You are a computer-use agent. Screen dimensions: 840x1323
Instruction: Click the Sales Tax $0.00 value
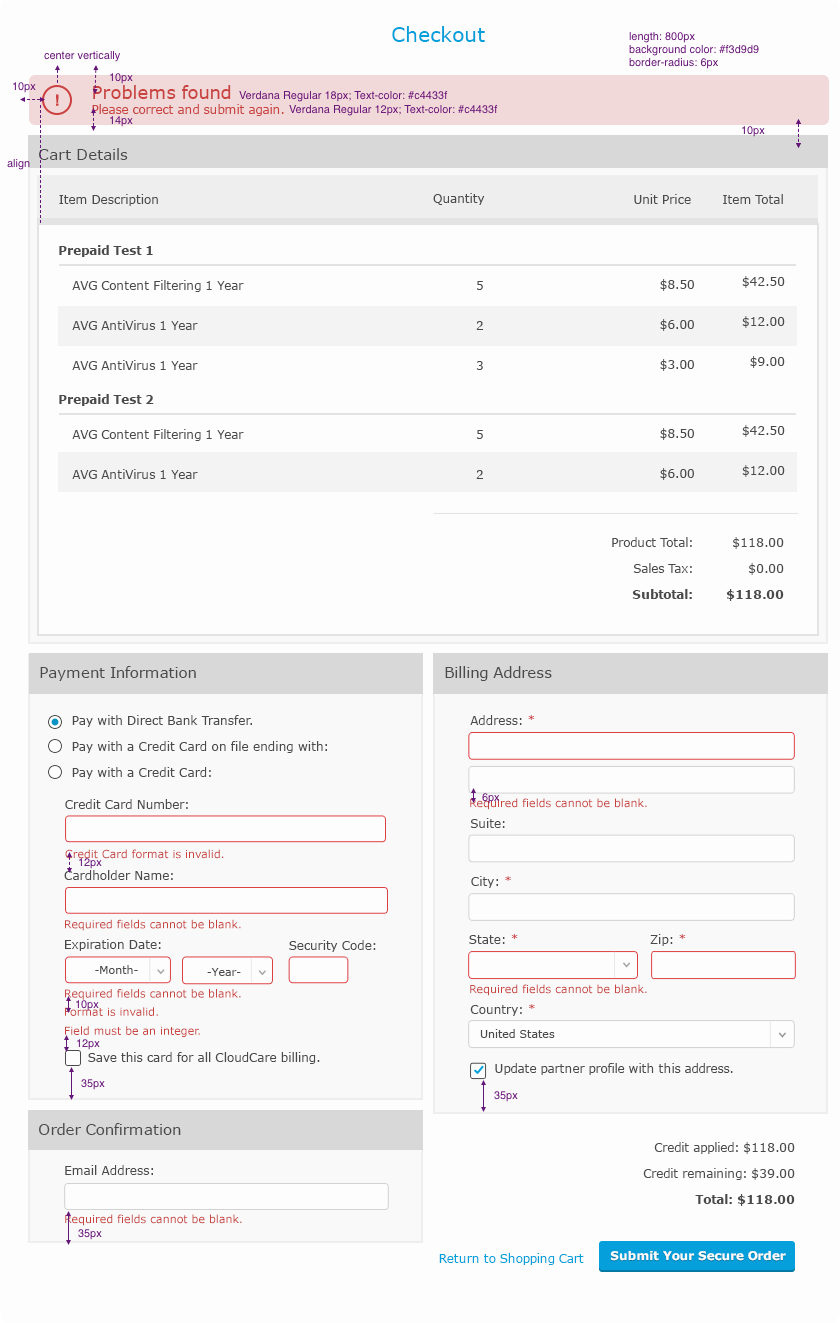pos(766,569)
